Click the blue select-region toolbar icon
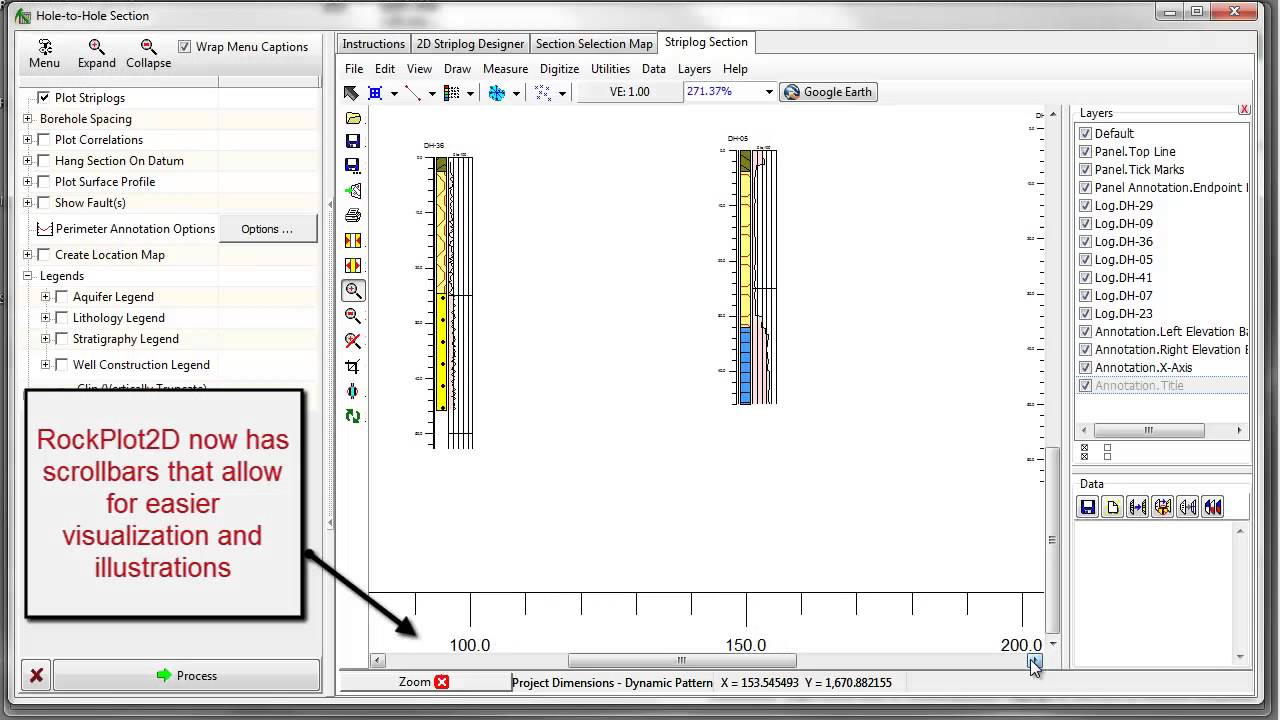The height and width of the screenshot is (720, 1280). tap(376, 92)
